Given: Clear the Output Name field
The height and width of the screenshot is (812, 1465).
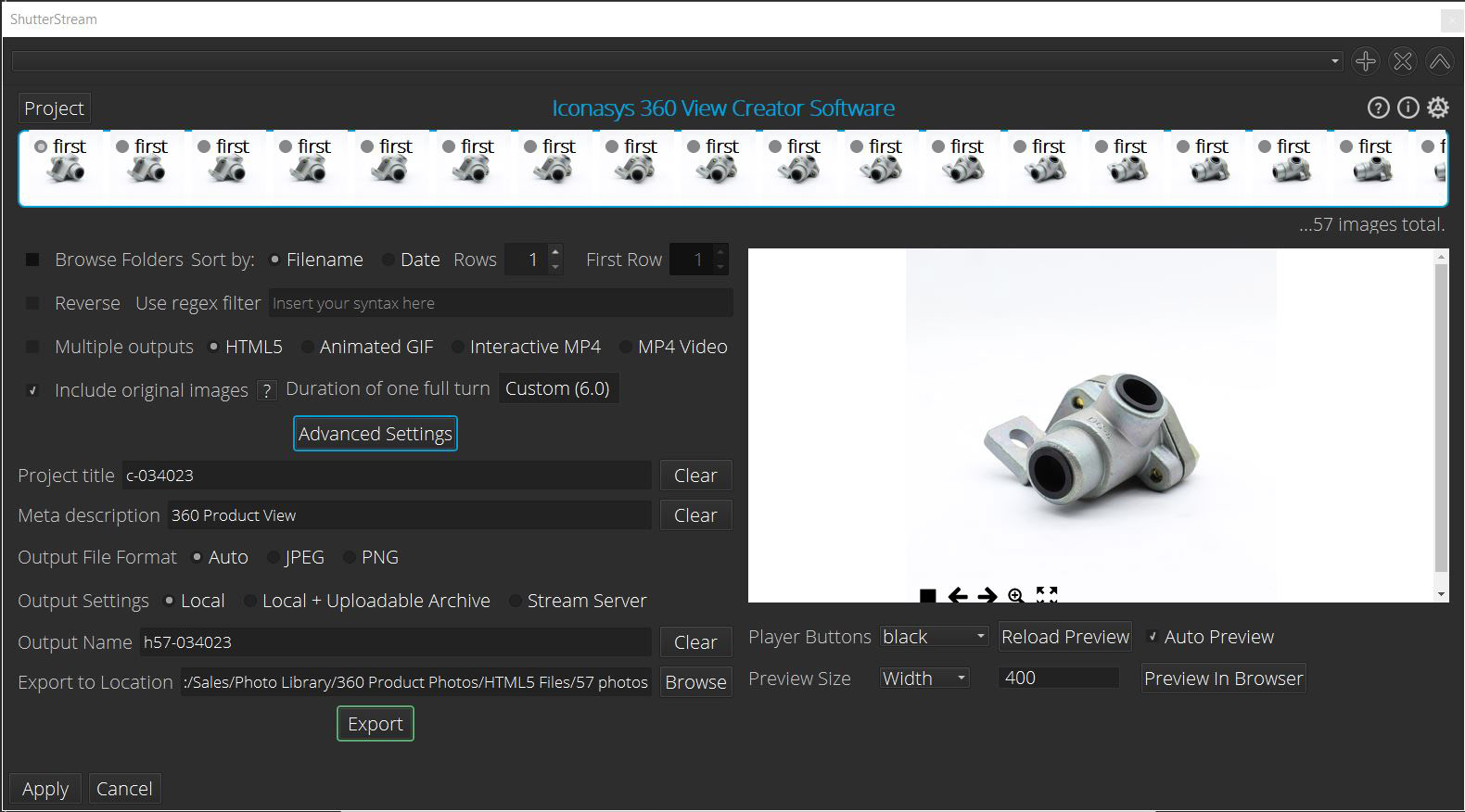Looking at the screenshot, I should 695,642.
